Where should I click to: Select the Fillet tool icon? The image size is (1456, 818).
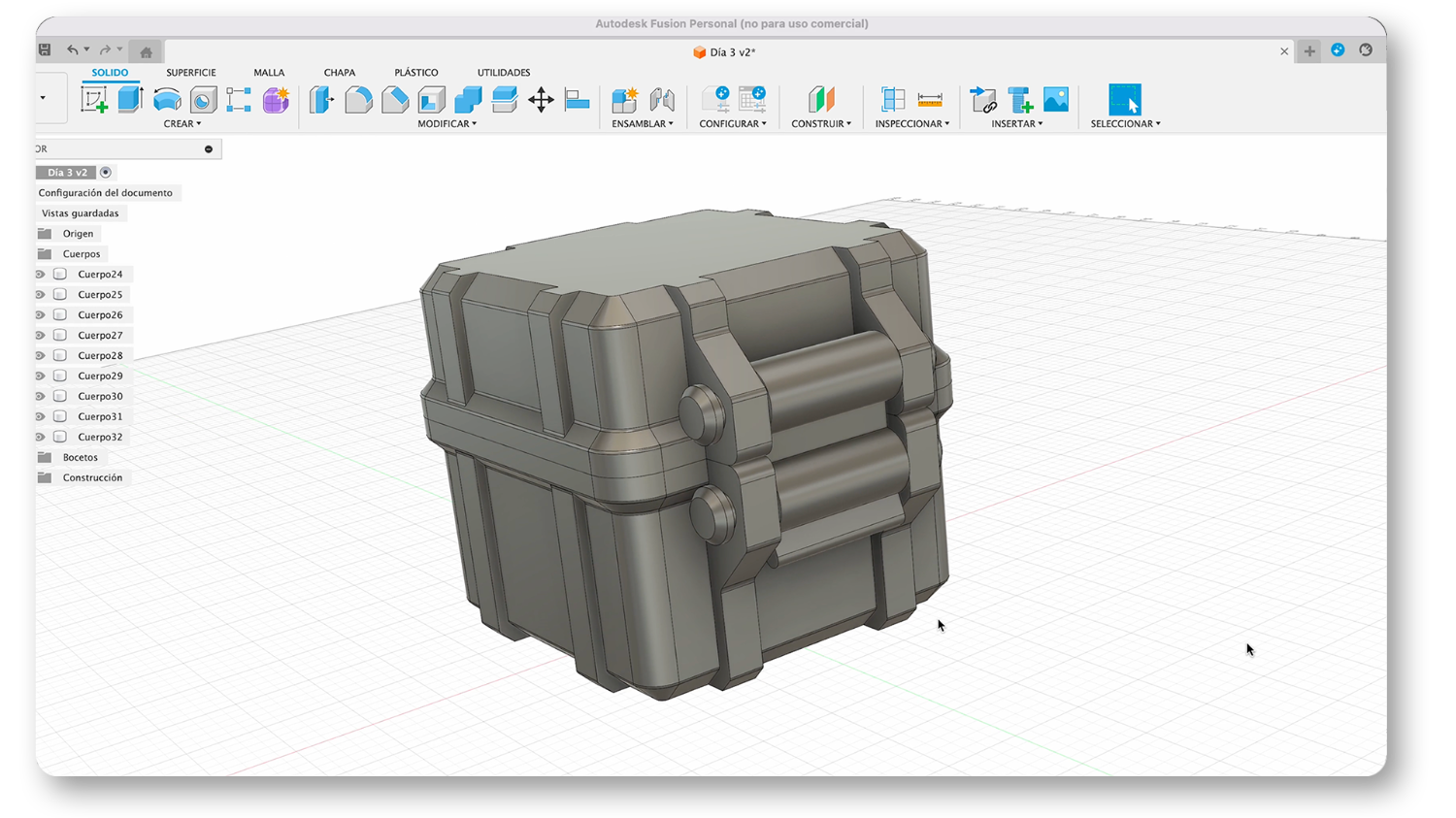pos(358,100)
